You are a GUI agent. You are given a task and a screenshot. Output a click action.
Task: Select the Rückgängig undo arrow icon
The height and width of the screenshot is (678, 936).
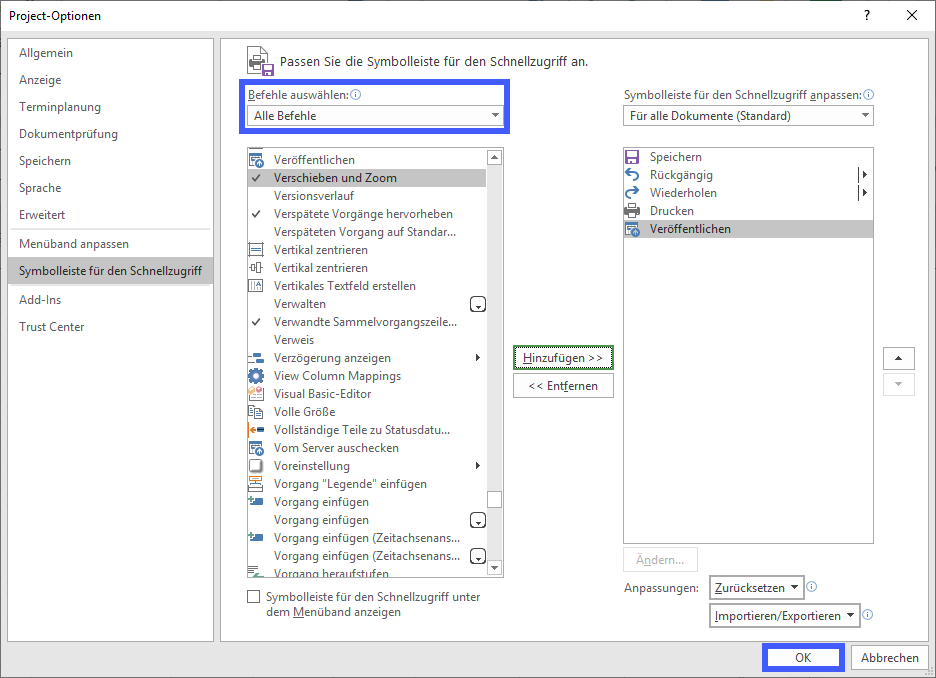[631, 175]
